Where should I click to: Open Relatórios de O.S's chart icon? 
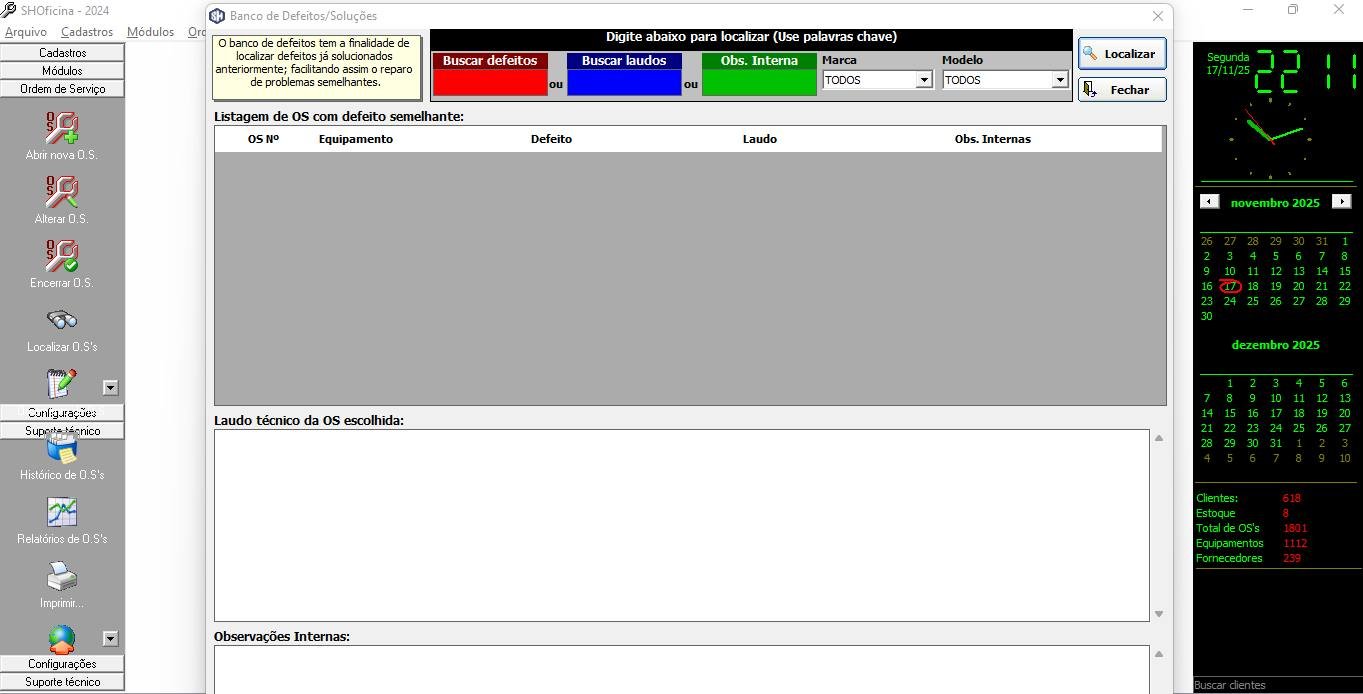coord(62,512)
